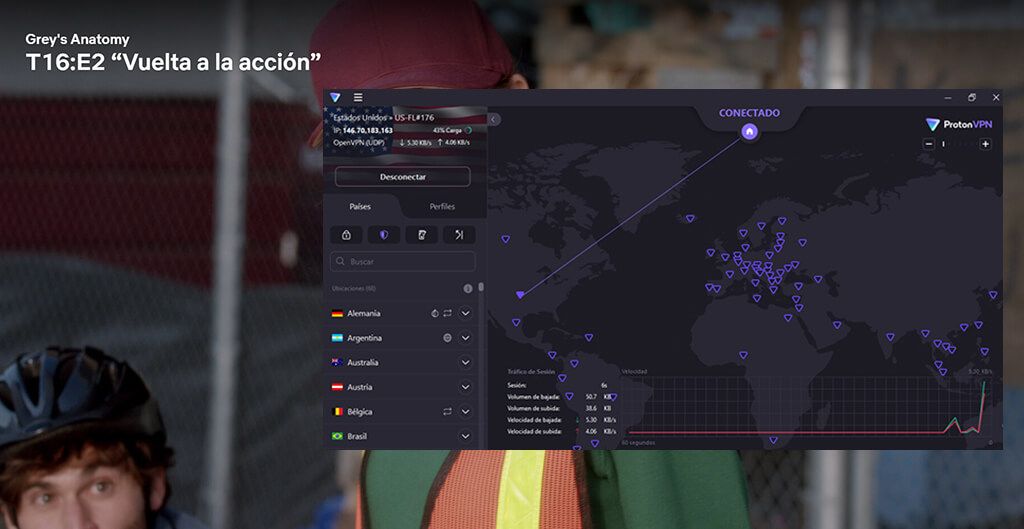Click Alemania's Tor onion icon
Image resolution: width=1024 pixels, height=529 pixels.
pyautogui.click(x=435, y=313)
